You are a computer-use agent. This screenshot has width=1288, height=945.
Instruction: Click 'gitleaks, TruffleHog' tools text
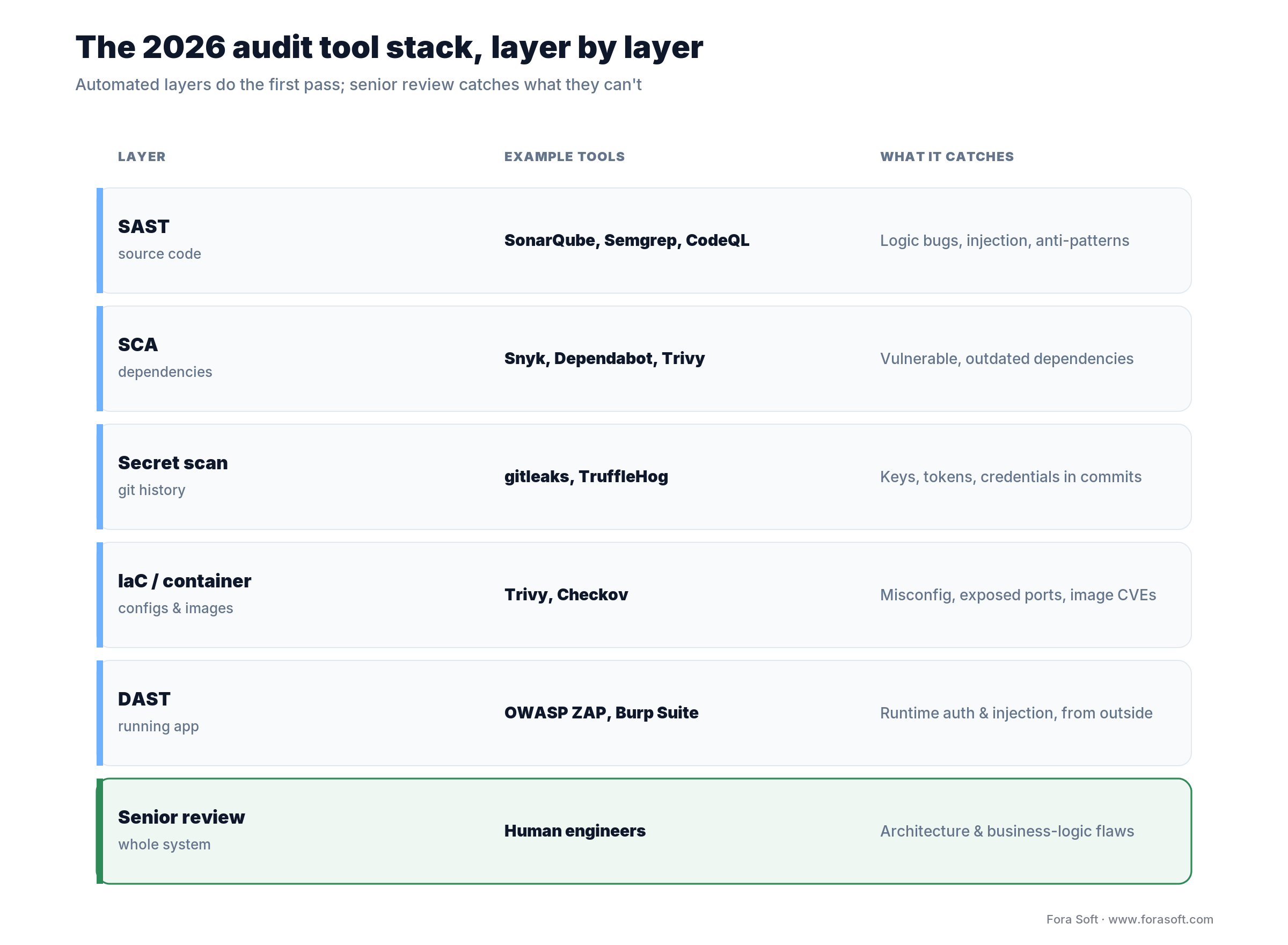586,476
